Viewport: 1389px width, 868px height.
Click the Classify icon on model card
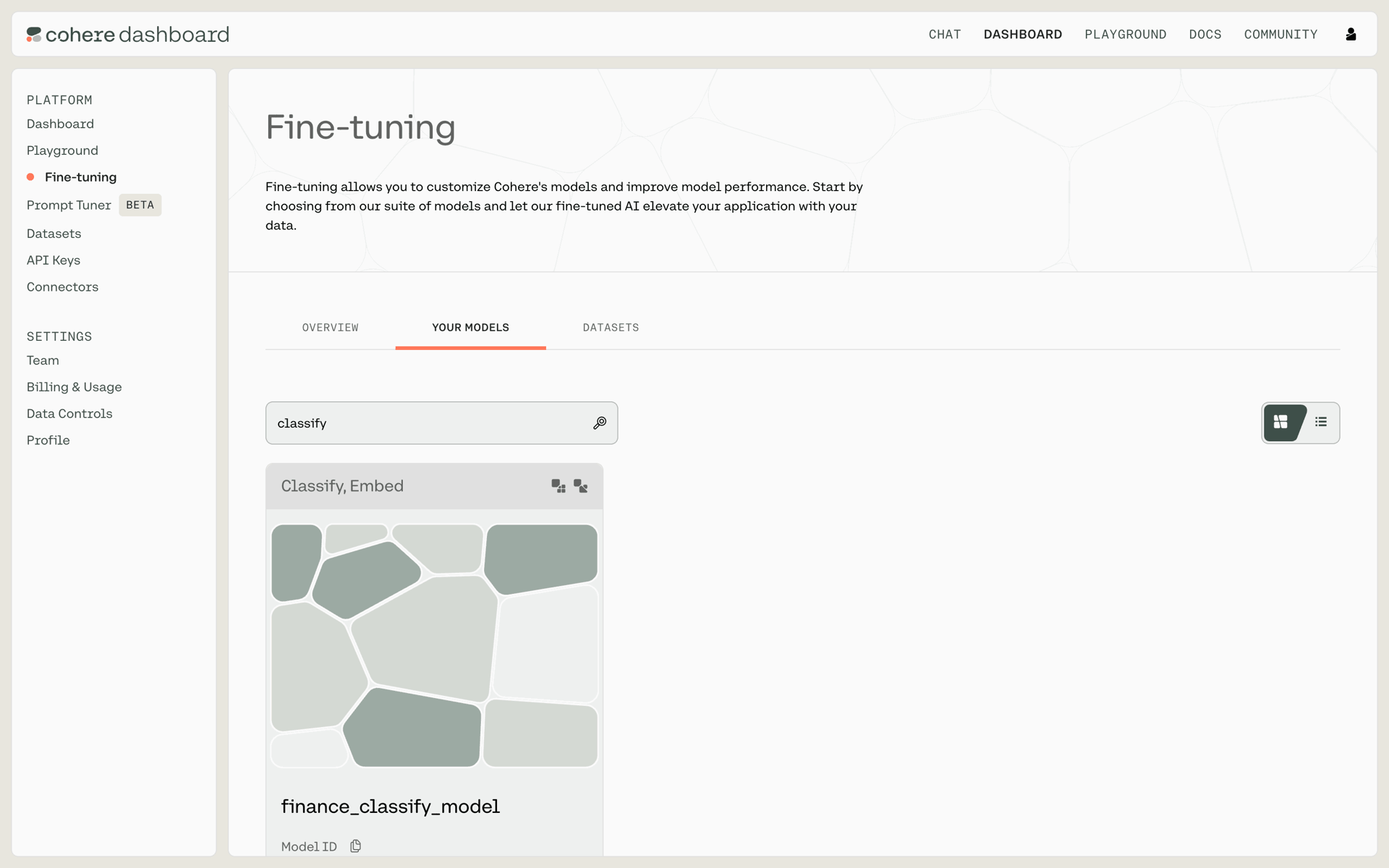tap(558, 486)
